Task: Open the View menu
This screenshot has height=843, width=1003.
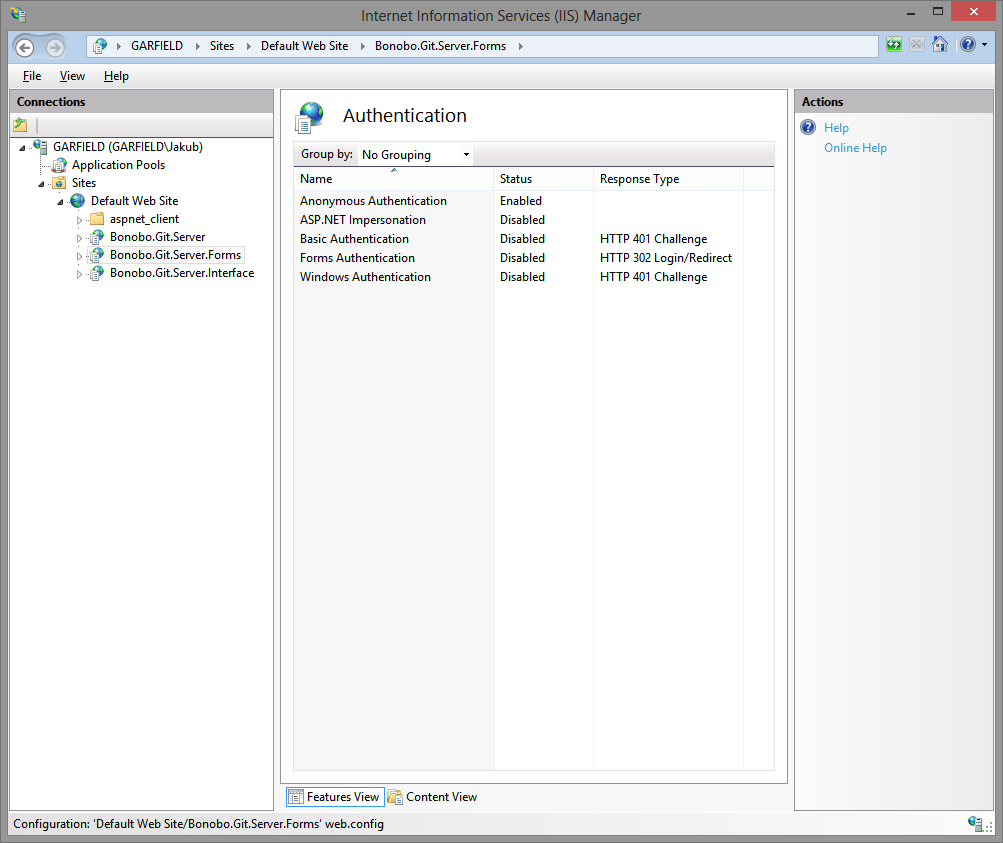Action: (71, 75)
